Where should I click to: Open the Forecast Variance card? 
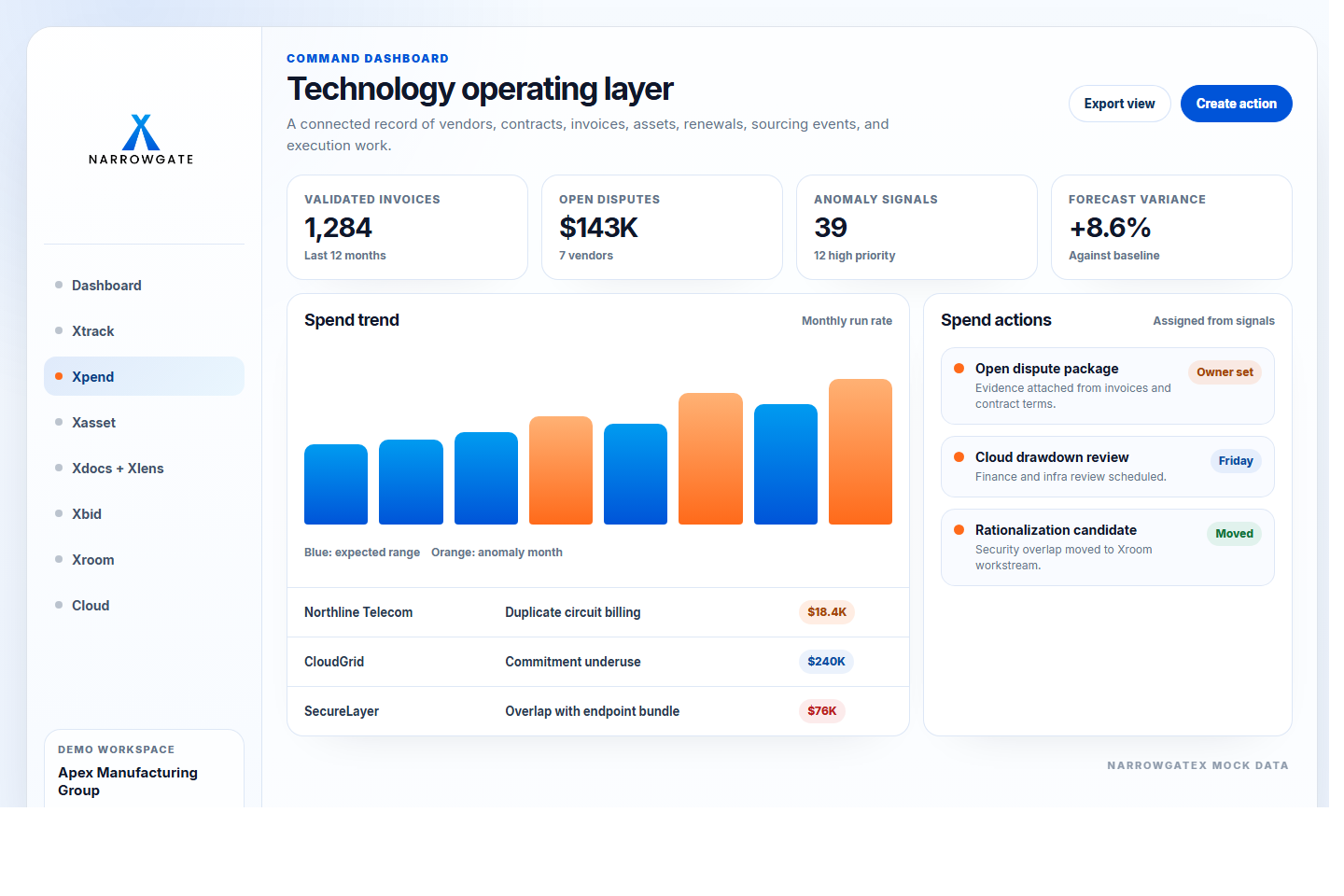[1171, 228]
